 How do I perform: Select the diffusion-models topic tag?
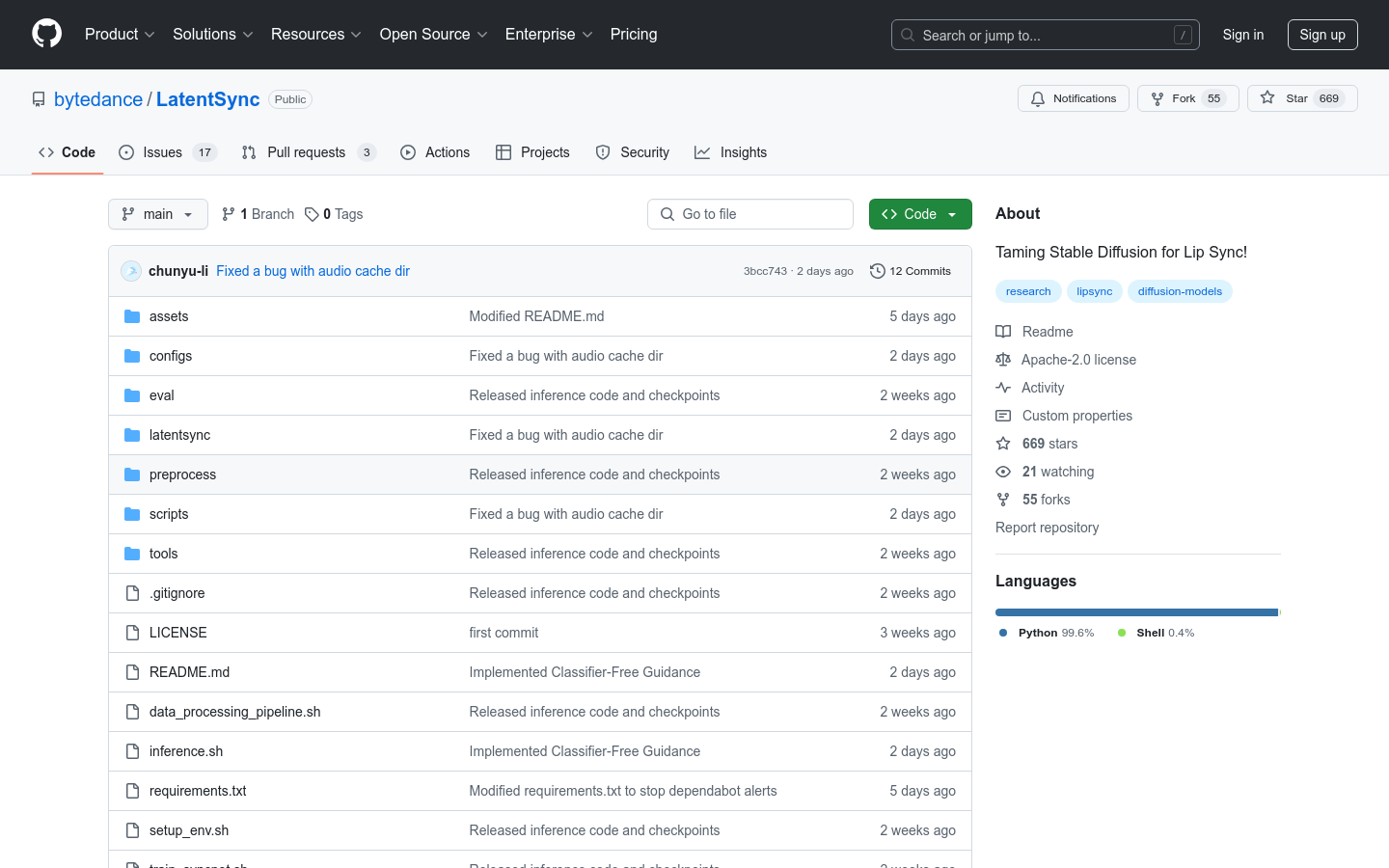pyautogui.click(x=1180, y=291)
